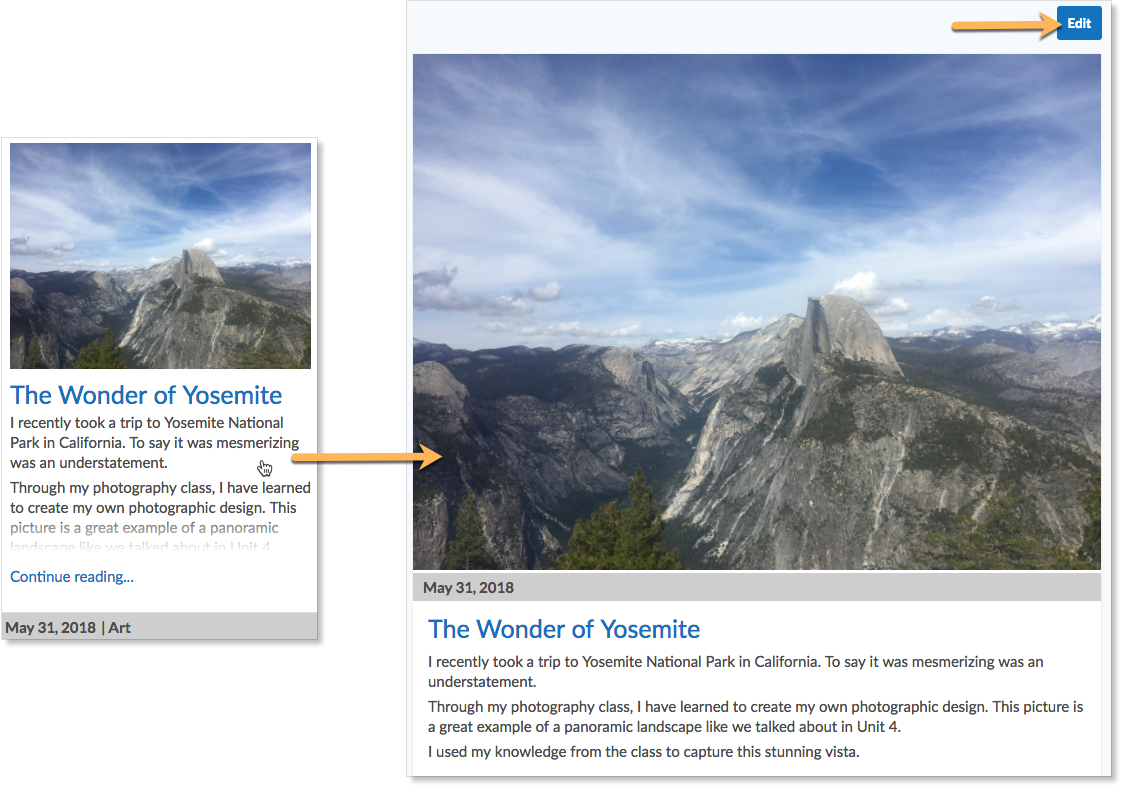
Task: Click the orange arrow pointing to Edit
Action: coord(1005,26)
